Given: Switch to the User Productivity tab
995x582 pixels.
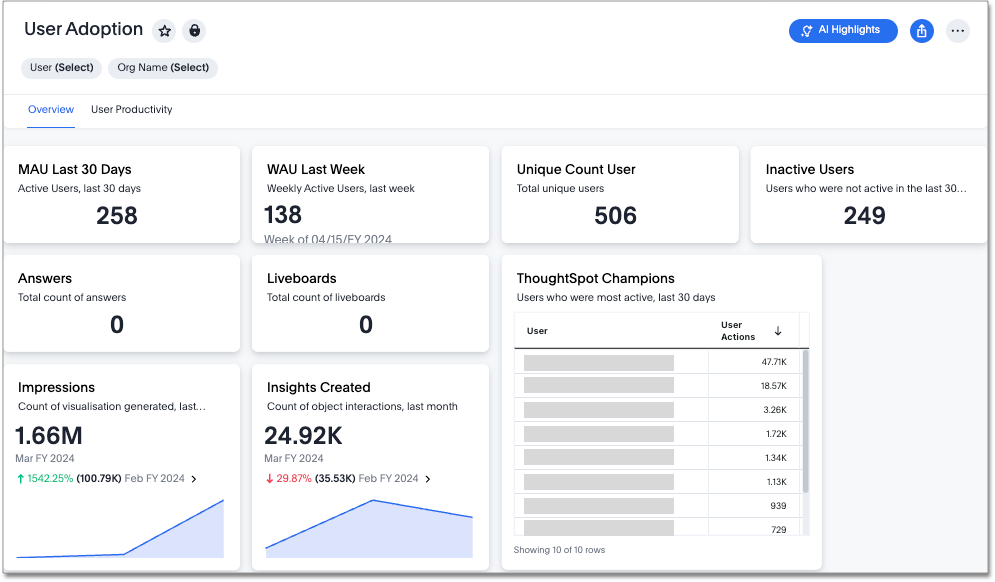Looking at the screenshot, I should (x=131, y=110).
